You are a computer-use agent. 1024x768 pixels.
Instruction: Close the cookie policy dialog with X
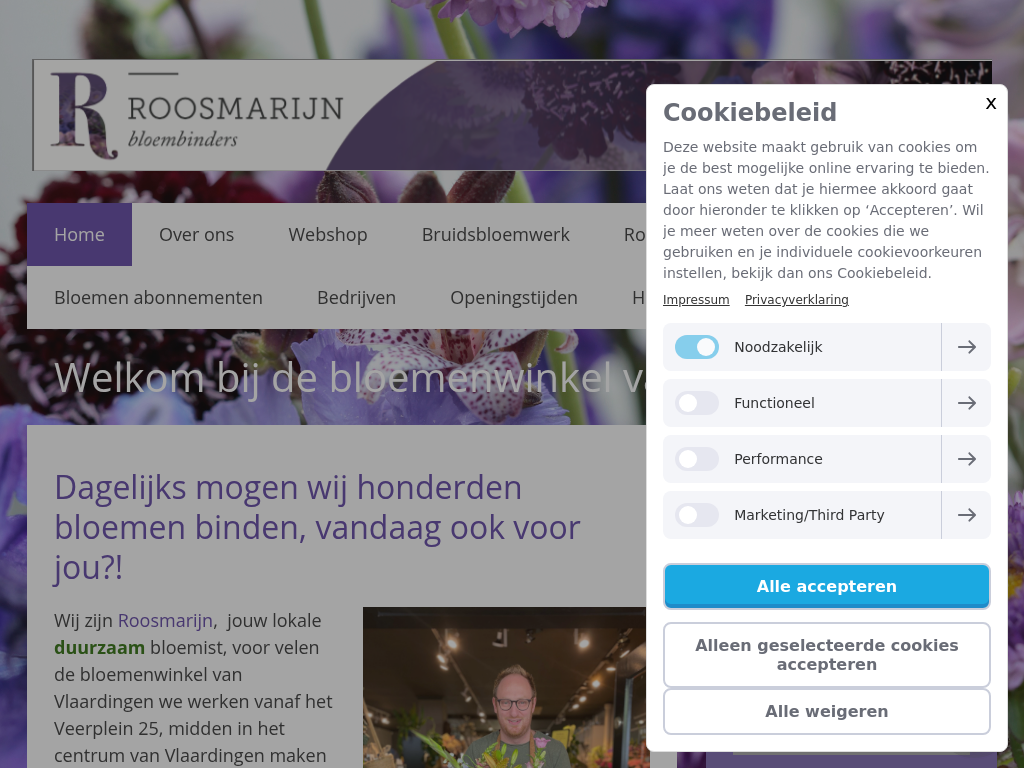(x=991, y=103)
